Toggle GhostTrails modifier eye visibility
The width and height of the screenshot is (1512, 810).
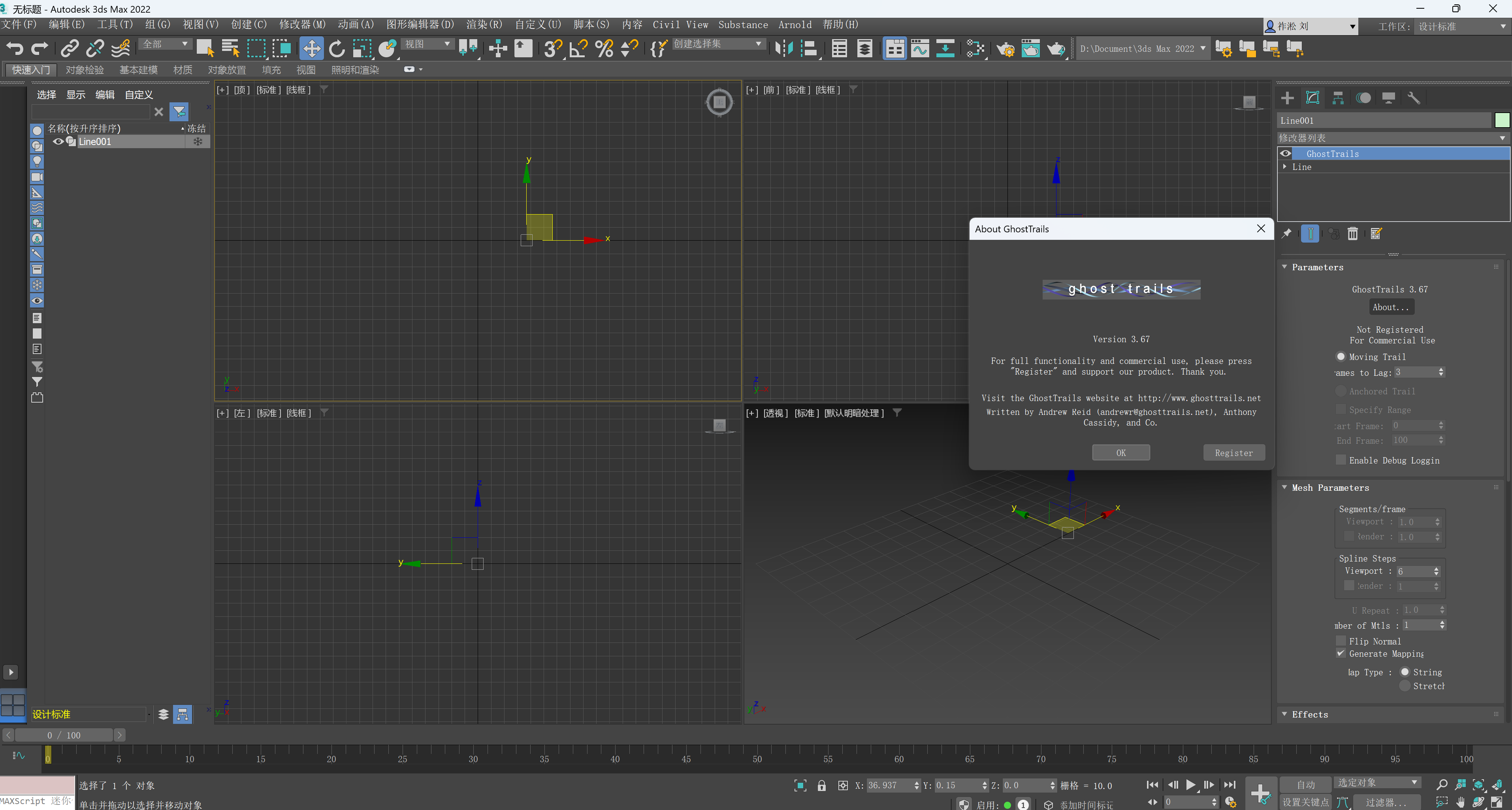tap(1286, 154)
